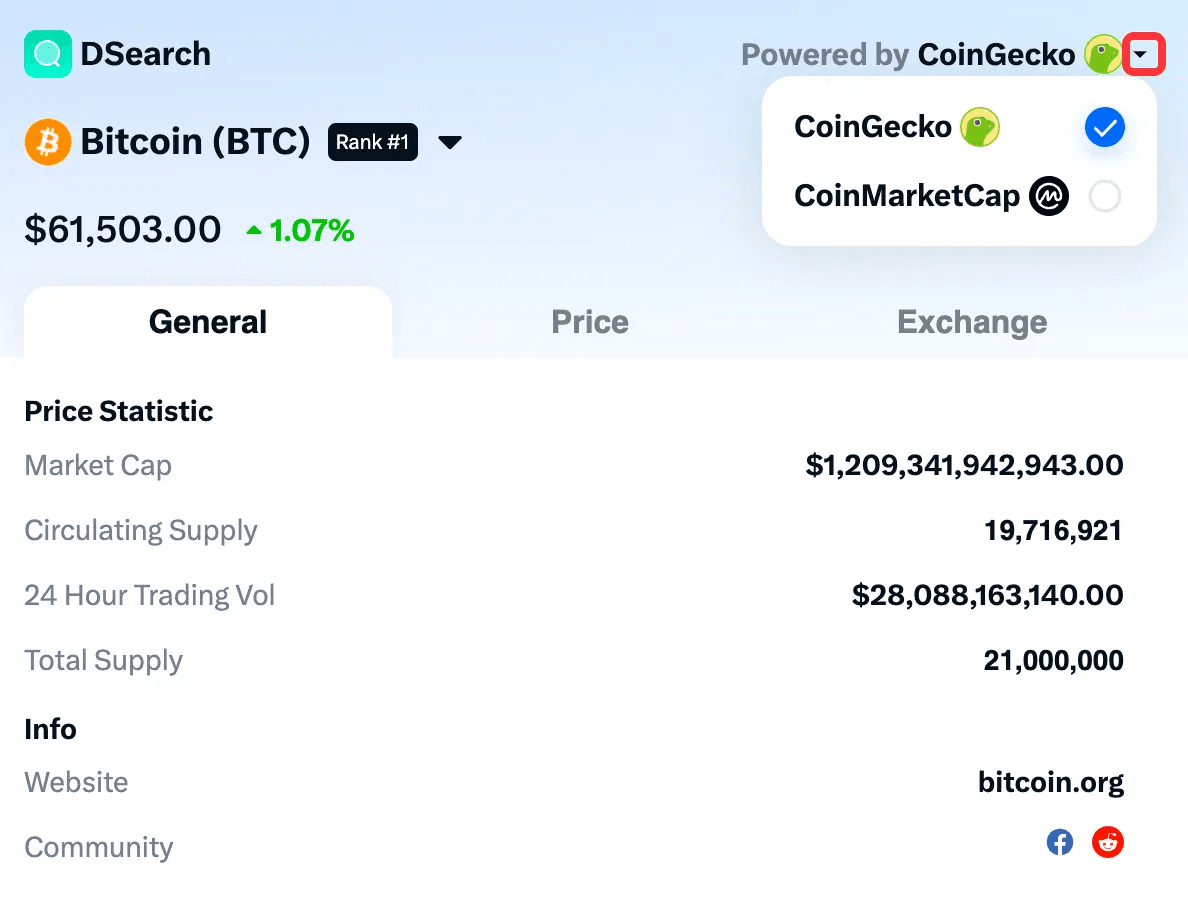Screen dimensions: 1188x908
Task: Click the orange Bitcoin coin icon
Action: (x=48, y=142)
